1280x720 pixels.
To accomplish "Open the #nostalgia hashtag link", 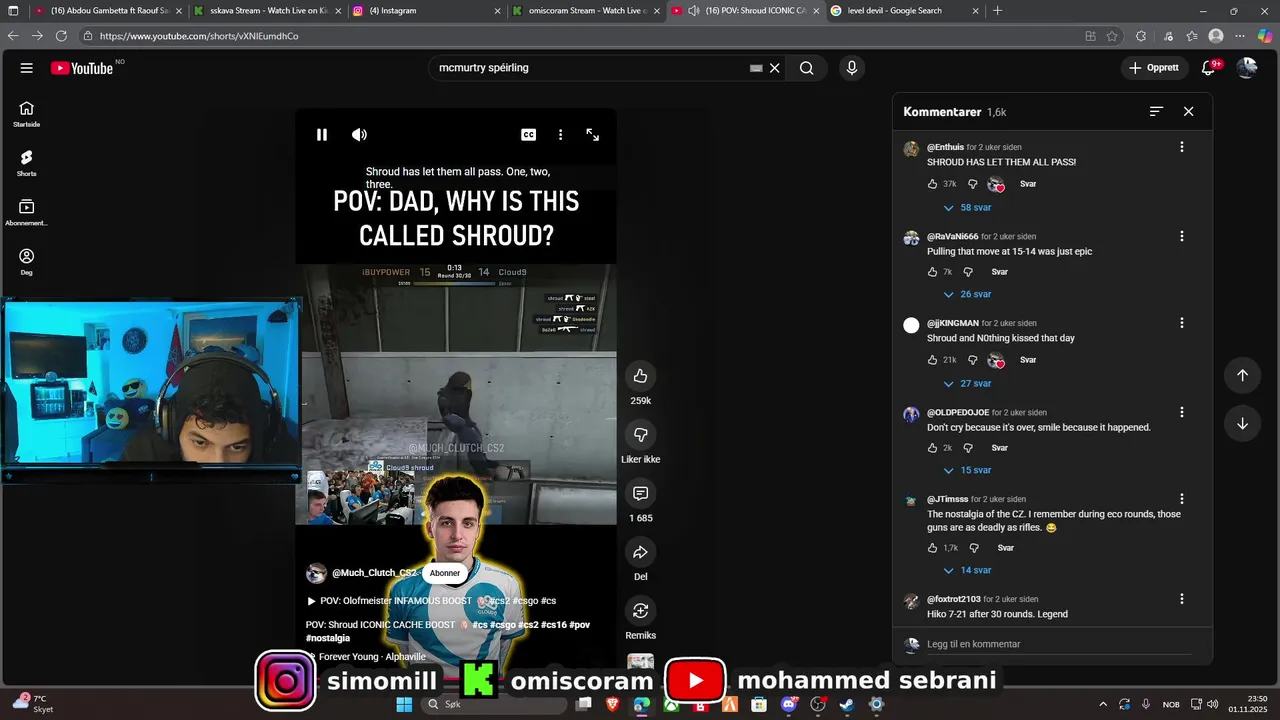I will [328, 638].
